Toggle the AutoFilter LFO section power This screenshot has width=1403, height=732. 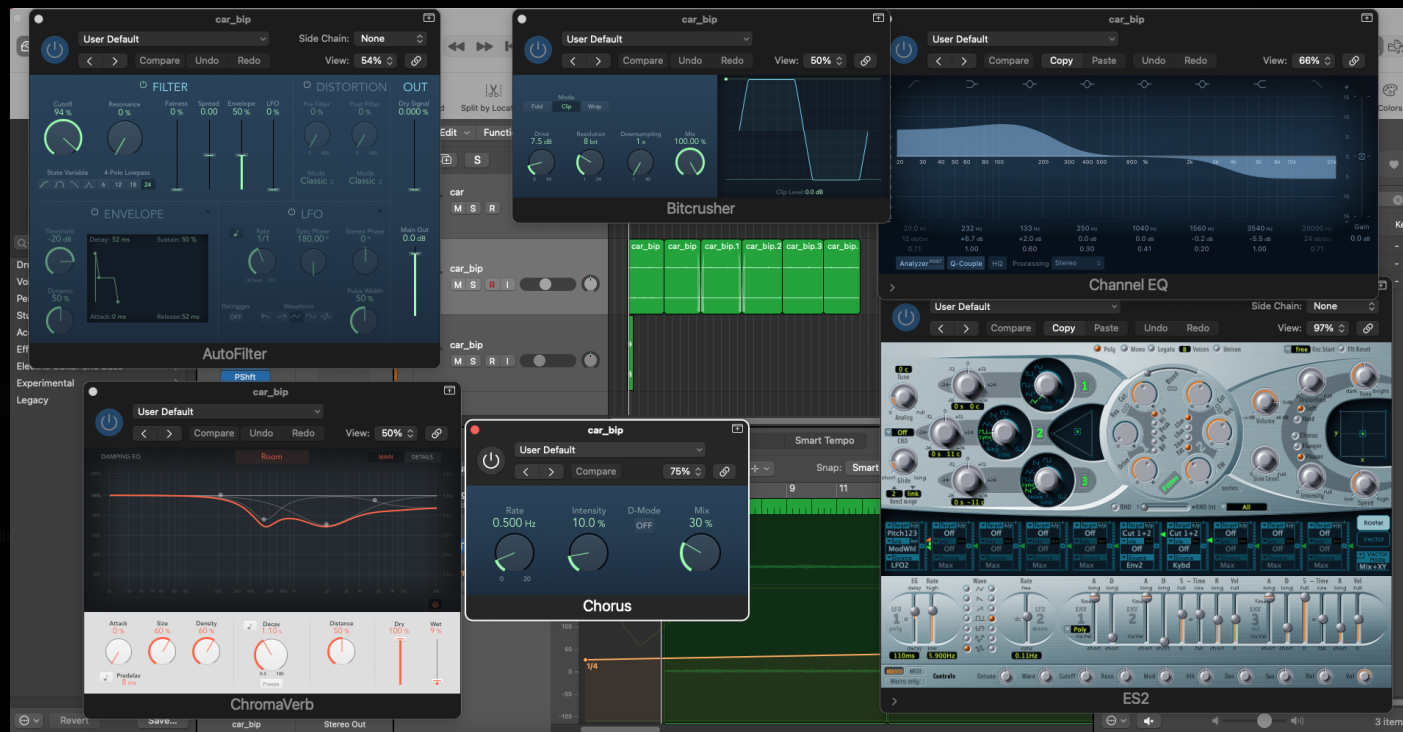292,213
